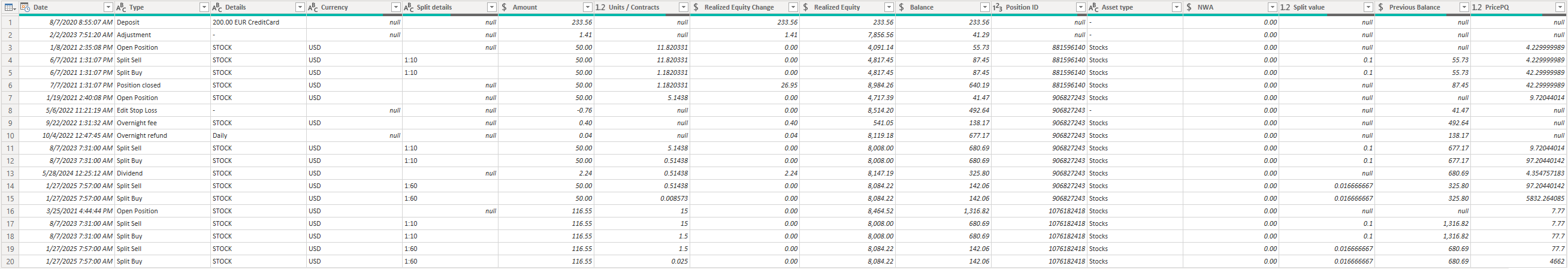
Task: Click the 'Overnight refund' type cell
Action: [162, 135]
